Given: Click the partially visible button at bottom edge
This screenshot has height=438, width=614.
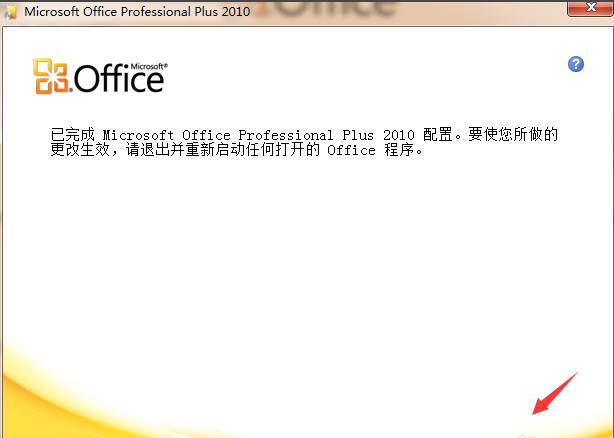Looking at the screenshot, I should pyautogui.click(x=528, y=435).
